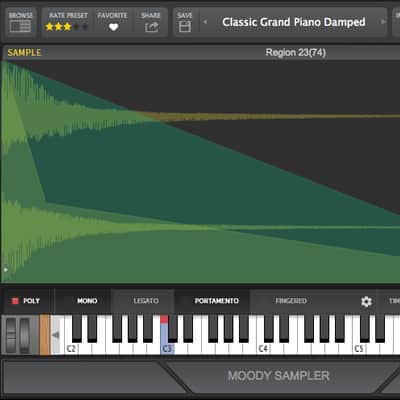
Task: Play the C5 key on keyboard
Action: (358, 349)
